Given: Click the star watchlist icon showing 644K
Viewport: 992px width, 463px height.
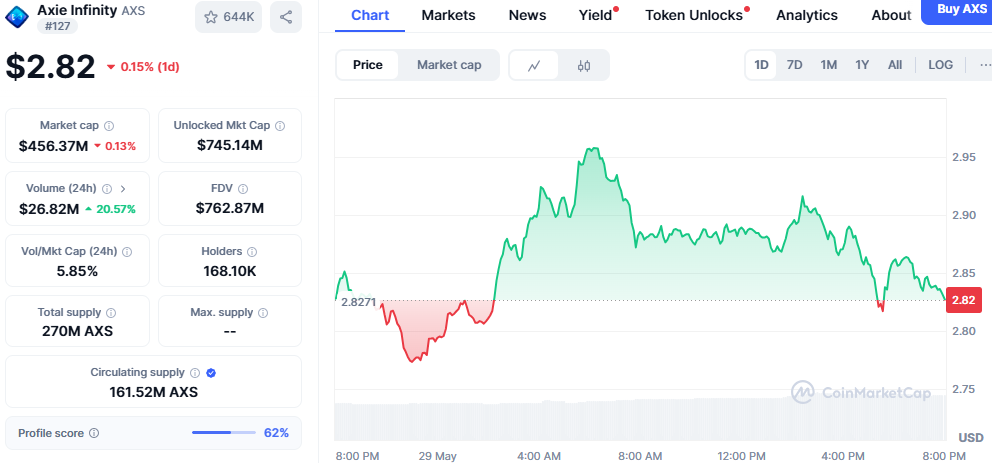Looking at the screenshot, I should click(228, 17).
